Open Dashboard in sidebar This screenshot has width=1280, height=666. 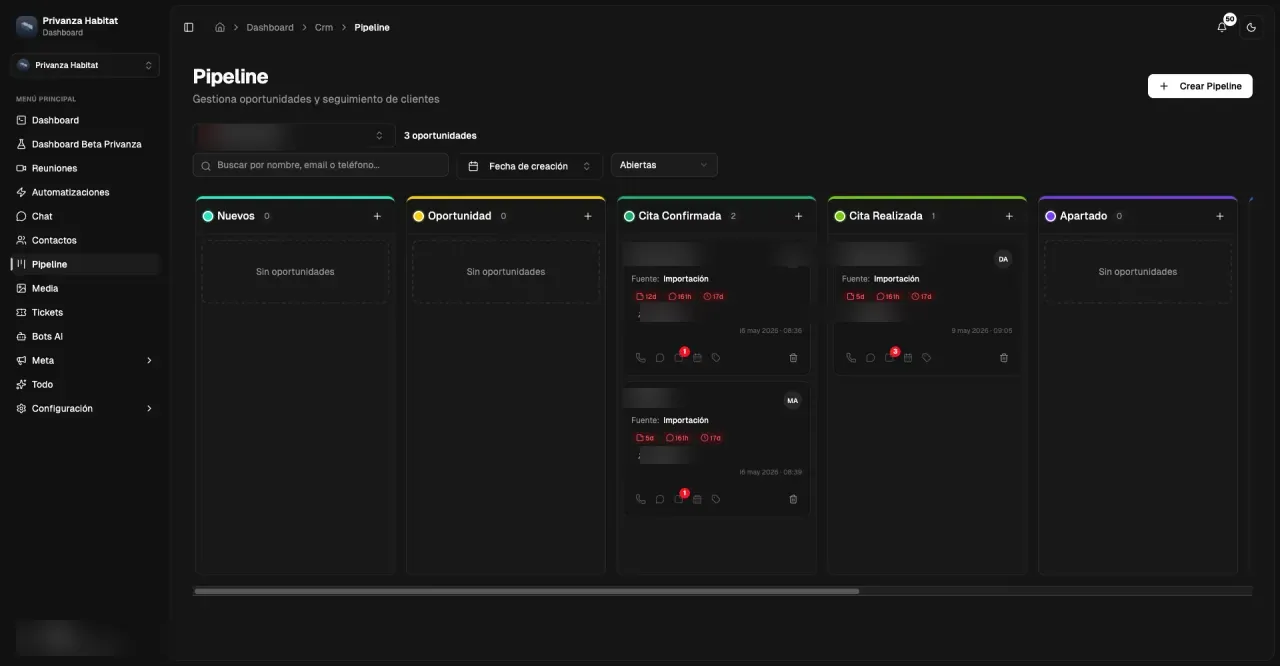coord(85,120)
